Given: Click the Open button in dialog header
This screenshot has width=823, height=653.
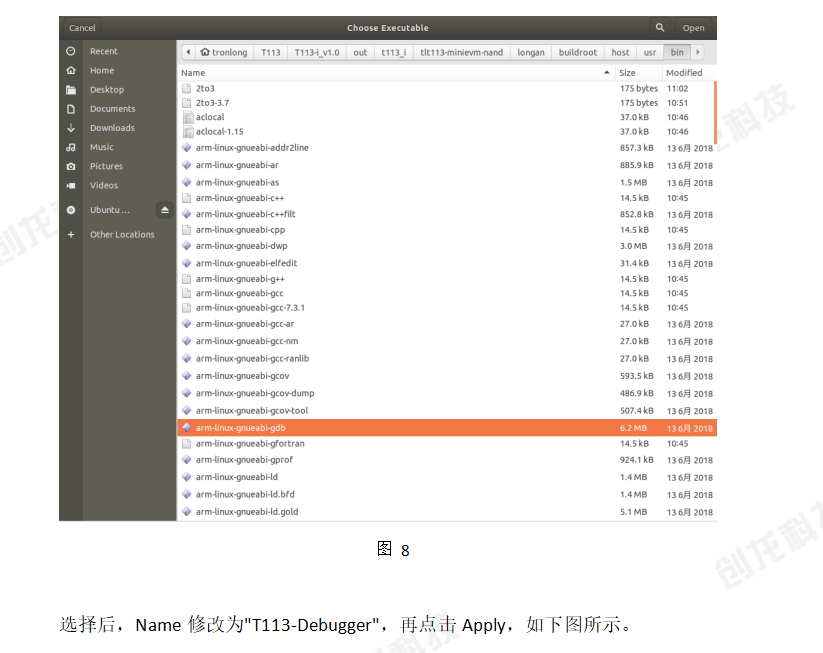Looking at the screenshot, I should (x=693, y=28).
